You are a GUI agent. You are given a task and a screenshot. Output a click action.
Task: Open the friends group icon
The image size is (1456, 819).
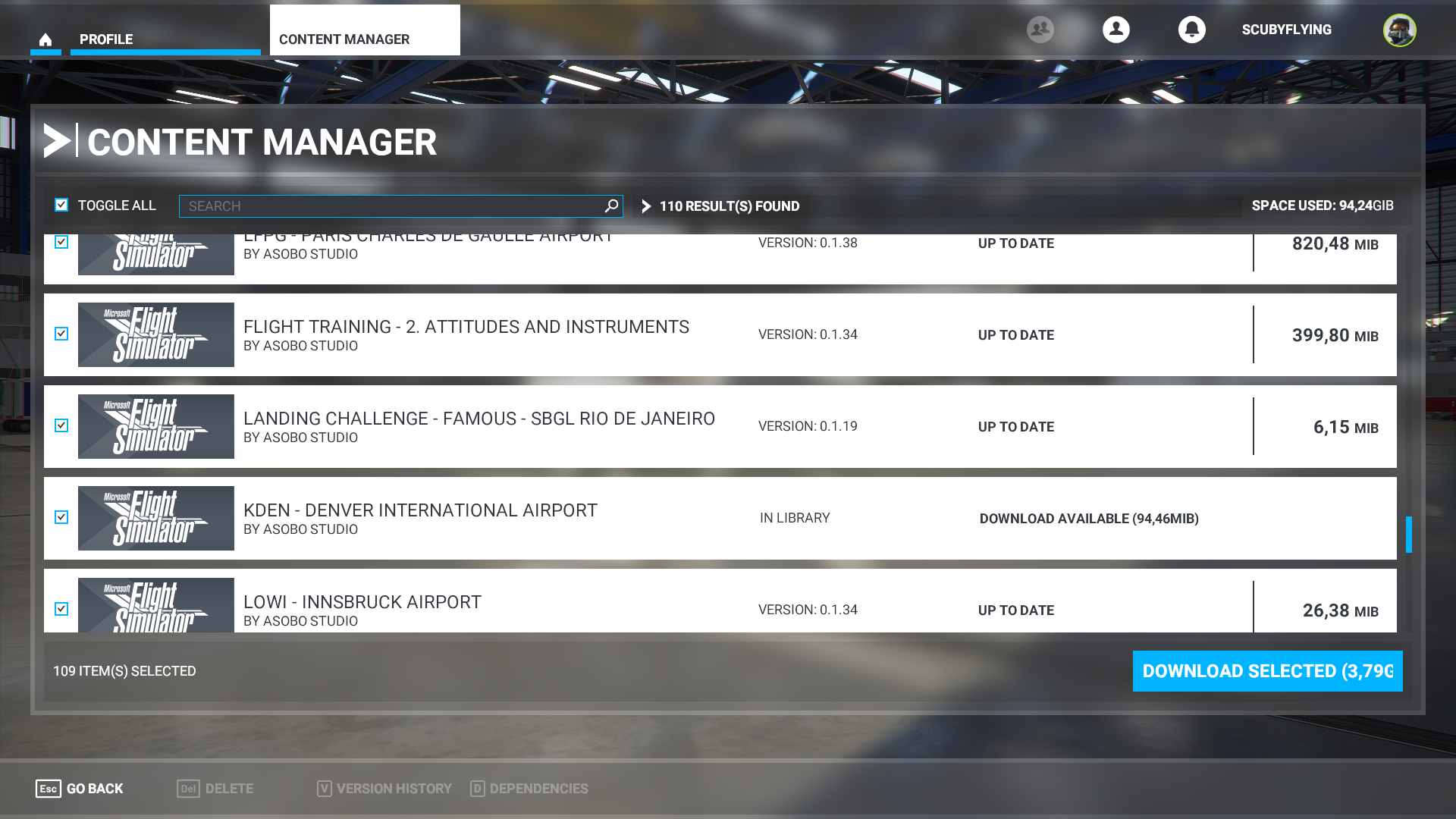tap(1040, 30)
